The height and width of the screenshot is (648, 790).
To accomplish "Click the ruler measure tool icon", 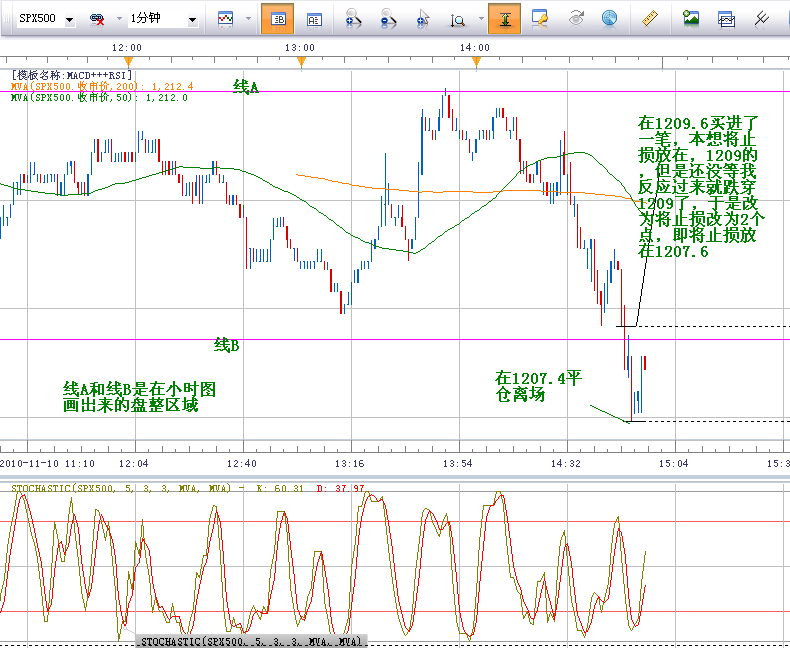I will 648,18.
